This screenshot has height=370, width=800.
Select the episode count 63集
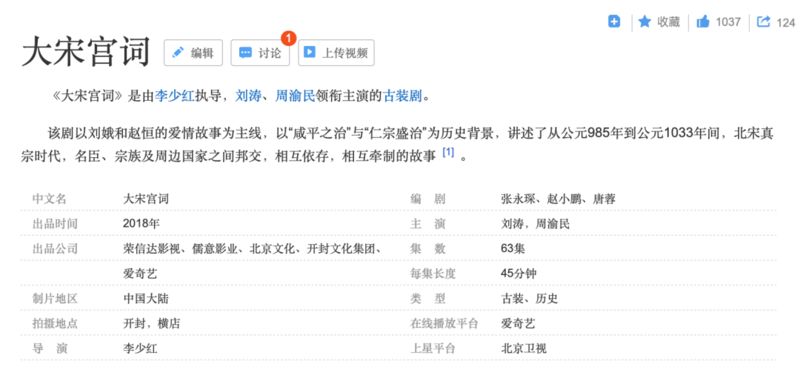[513, 249]
